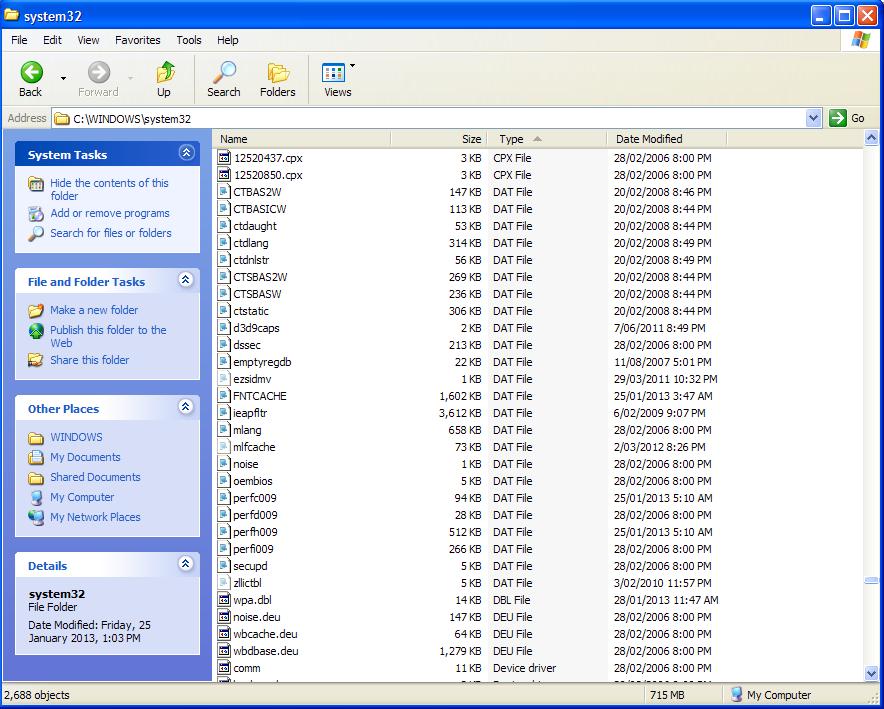The image size is (884, 709).
Task: Select the 12520437.cpx file icon
Action: coord(224,158)
